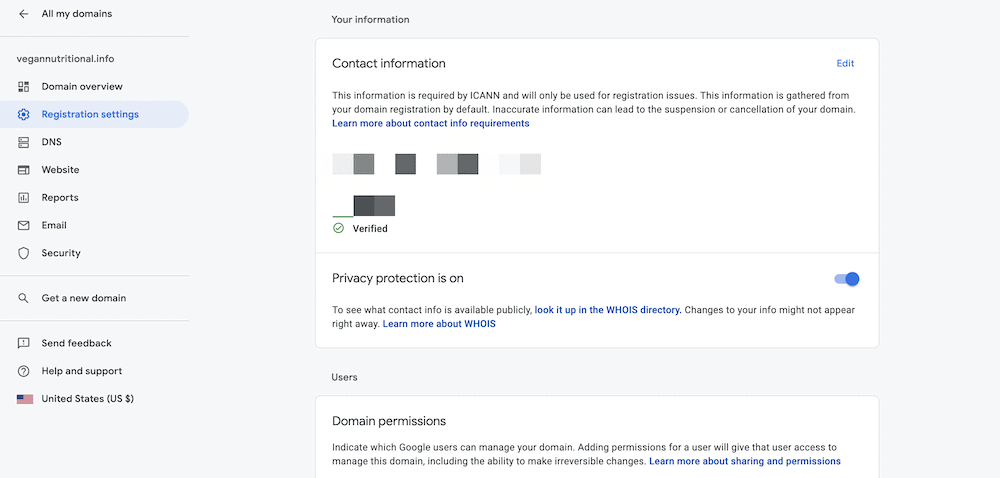
Task: Click the Privacy protection is on heading
Action: [398, 279]
